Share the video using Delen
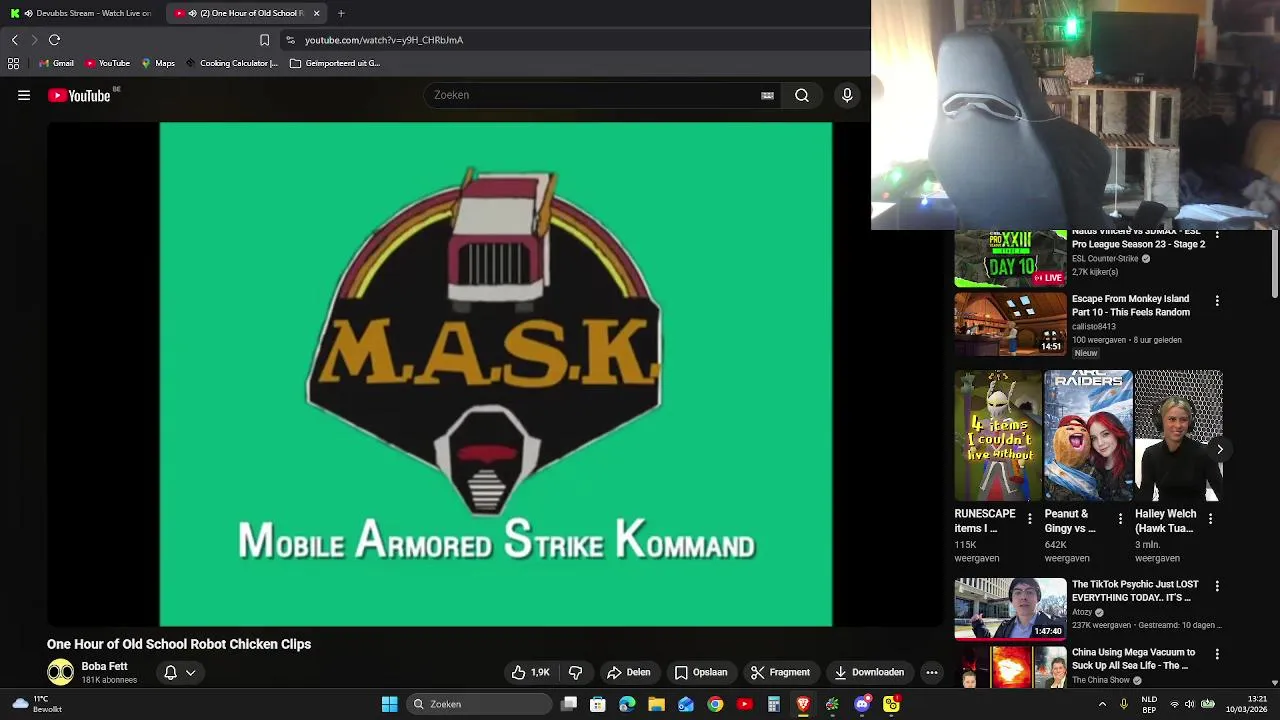The height and width of the screenshot is (720, 1280). (628, 672)
